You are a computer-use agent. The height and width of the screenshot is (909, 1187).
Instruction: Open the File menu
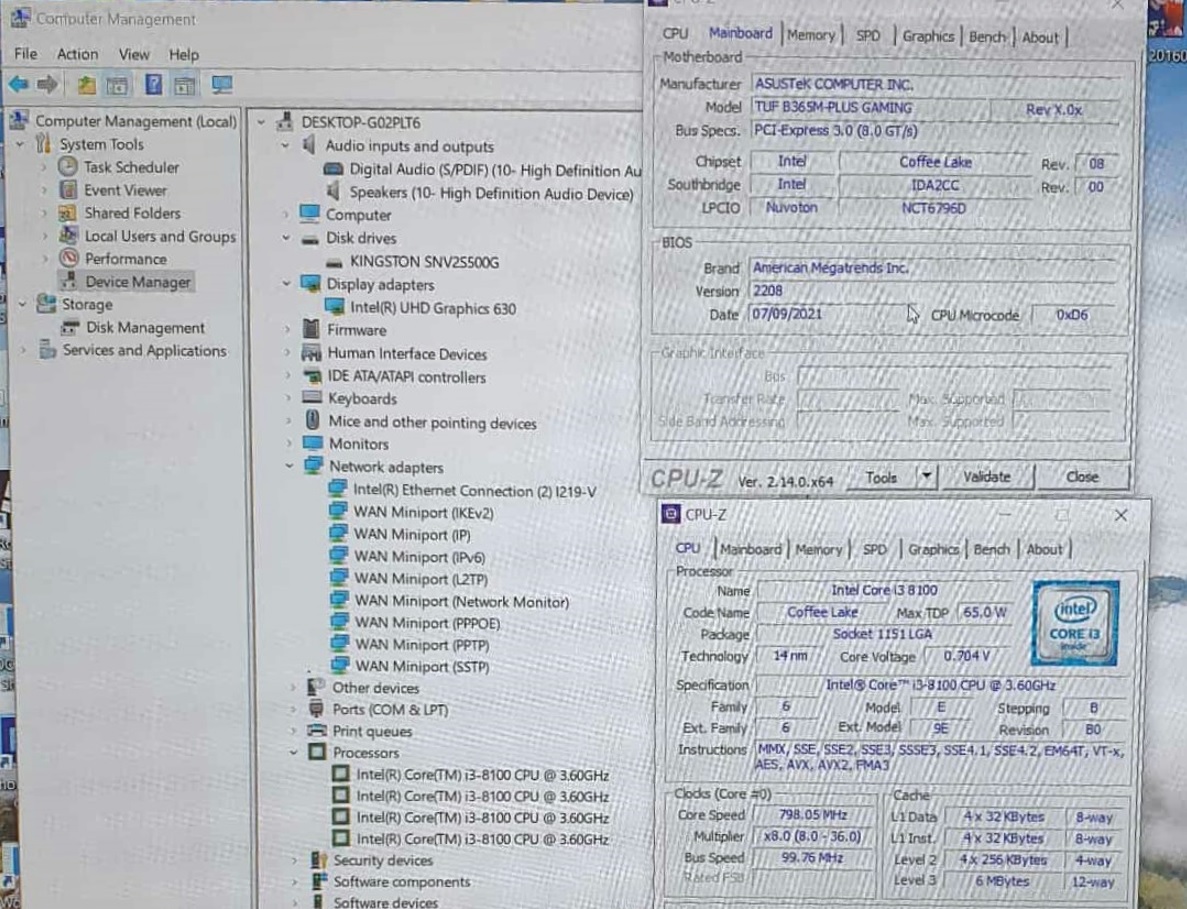coord(25,54)
